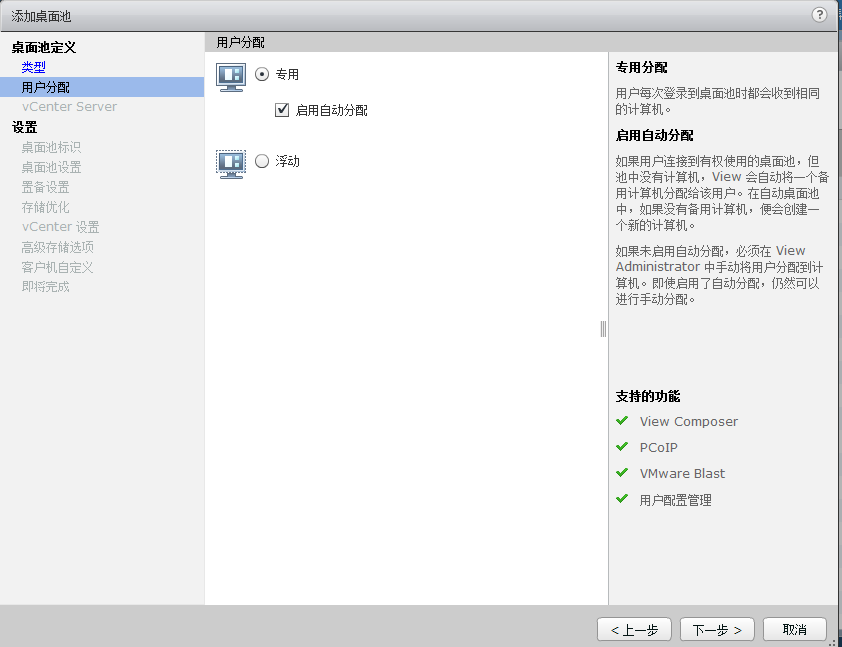
Task: Click the 桌面池设置 step
Action: [x=51, y=167]
